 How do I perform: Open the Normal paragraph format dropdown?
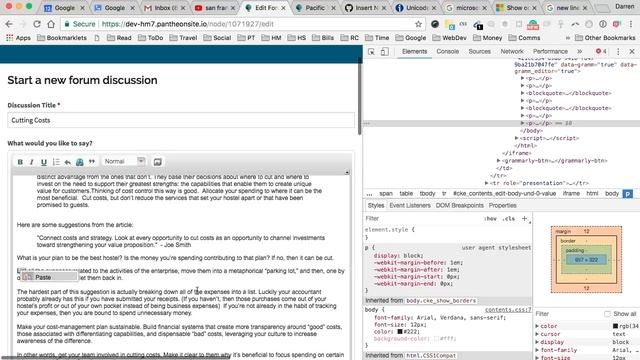[x=124, y=162]
